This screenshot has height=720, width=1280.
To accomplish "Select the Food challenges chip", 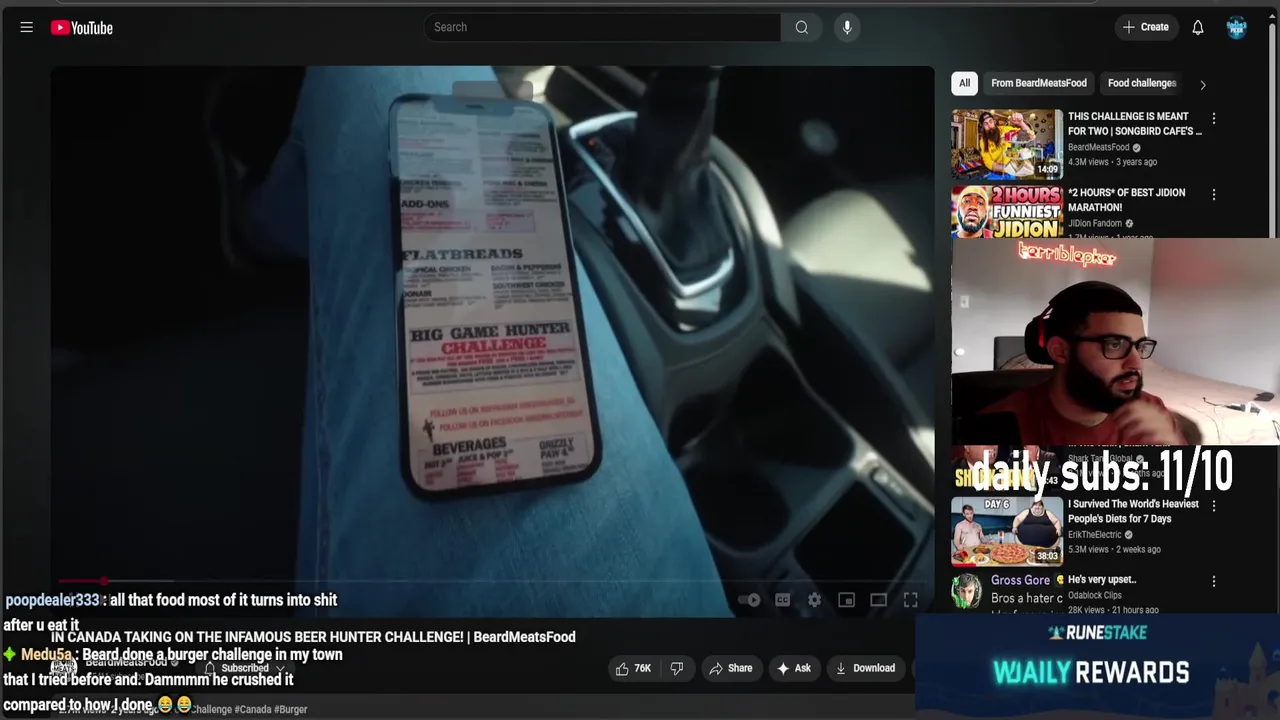I will pyautogui.click(x=1141, y=83).
